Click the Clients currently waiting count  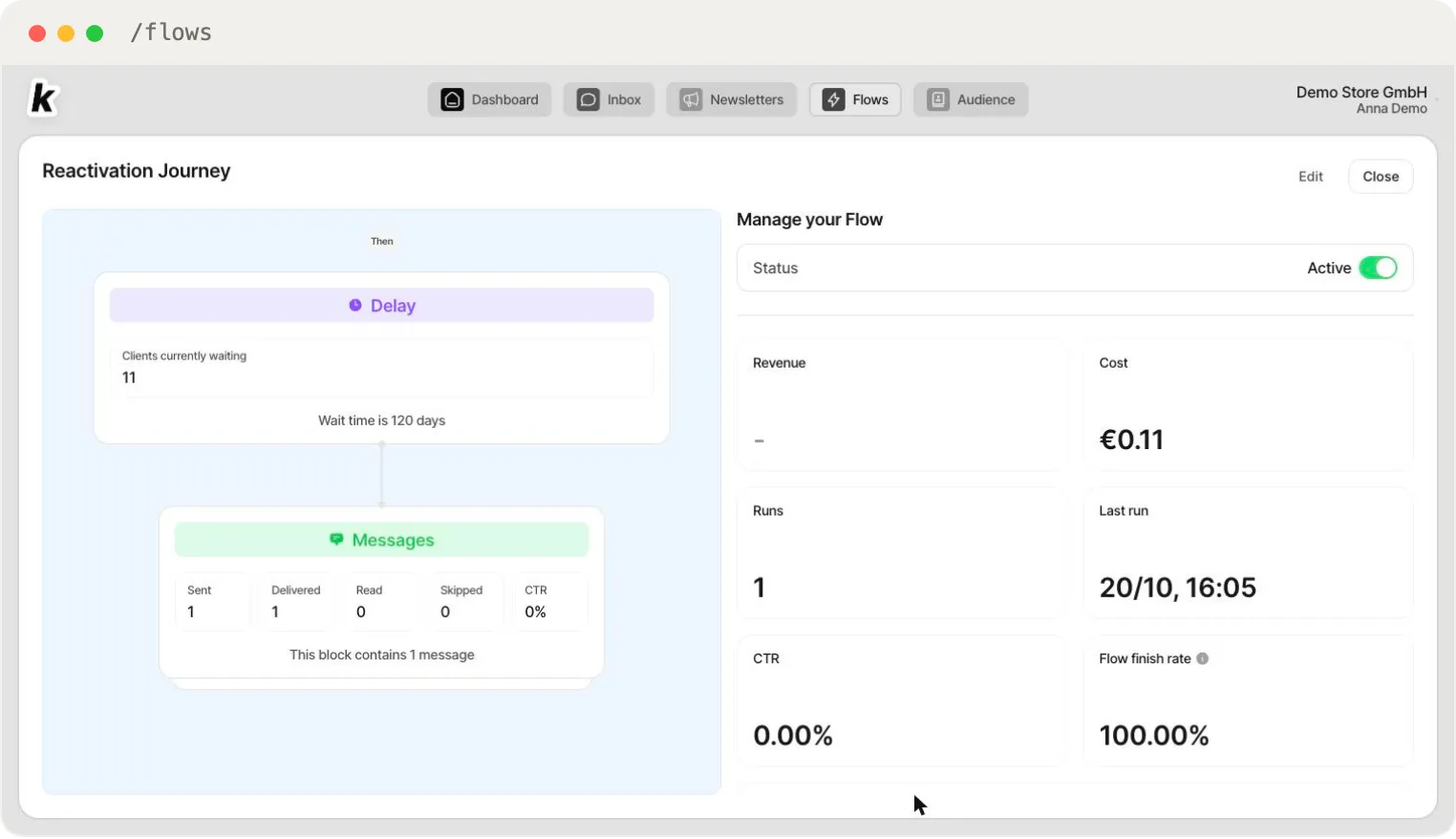pyautogui.click(x=129, y=377)
